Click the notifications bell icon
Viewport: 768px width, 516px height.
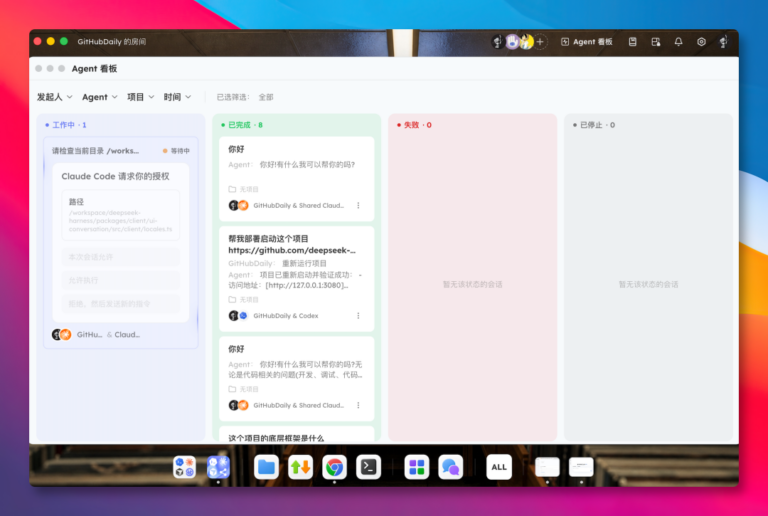coord(678,42)
